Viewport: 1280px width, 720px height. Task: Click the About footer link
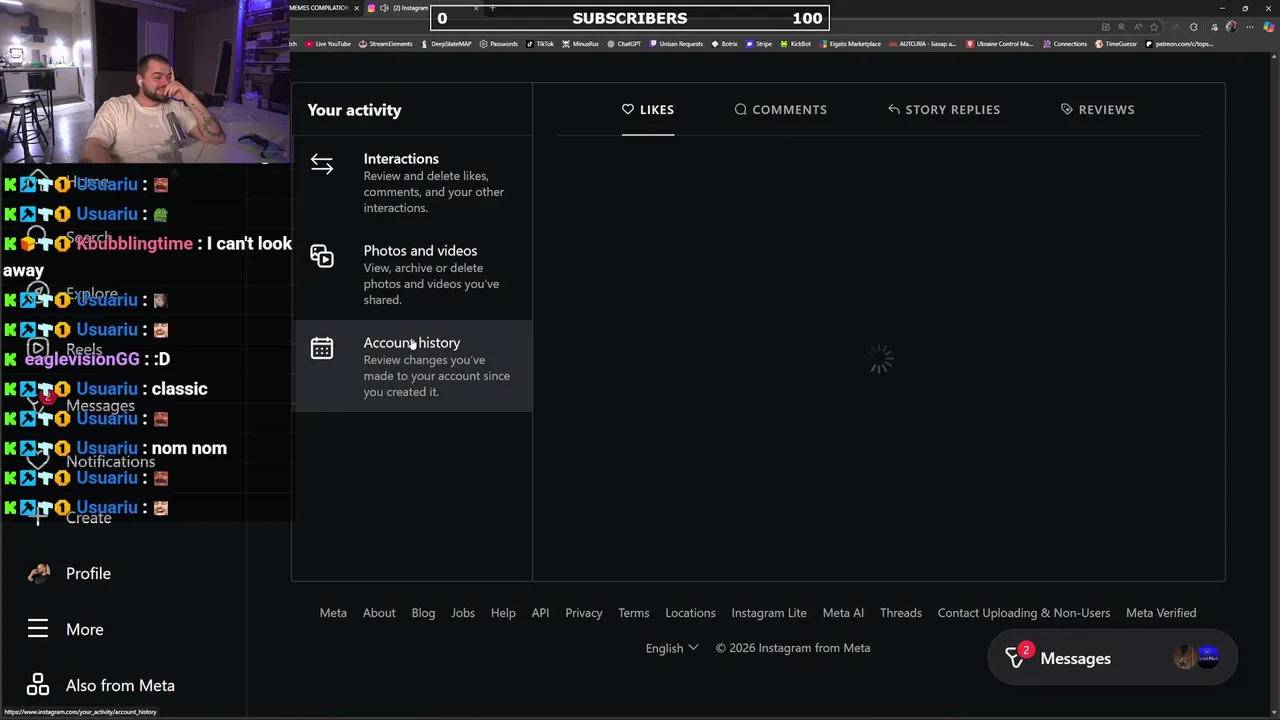pos(379,613)
